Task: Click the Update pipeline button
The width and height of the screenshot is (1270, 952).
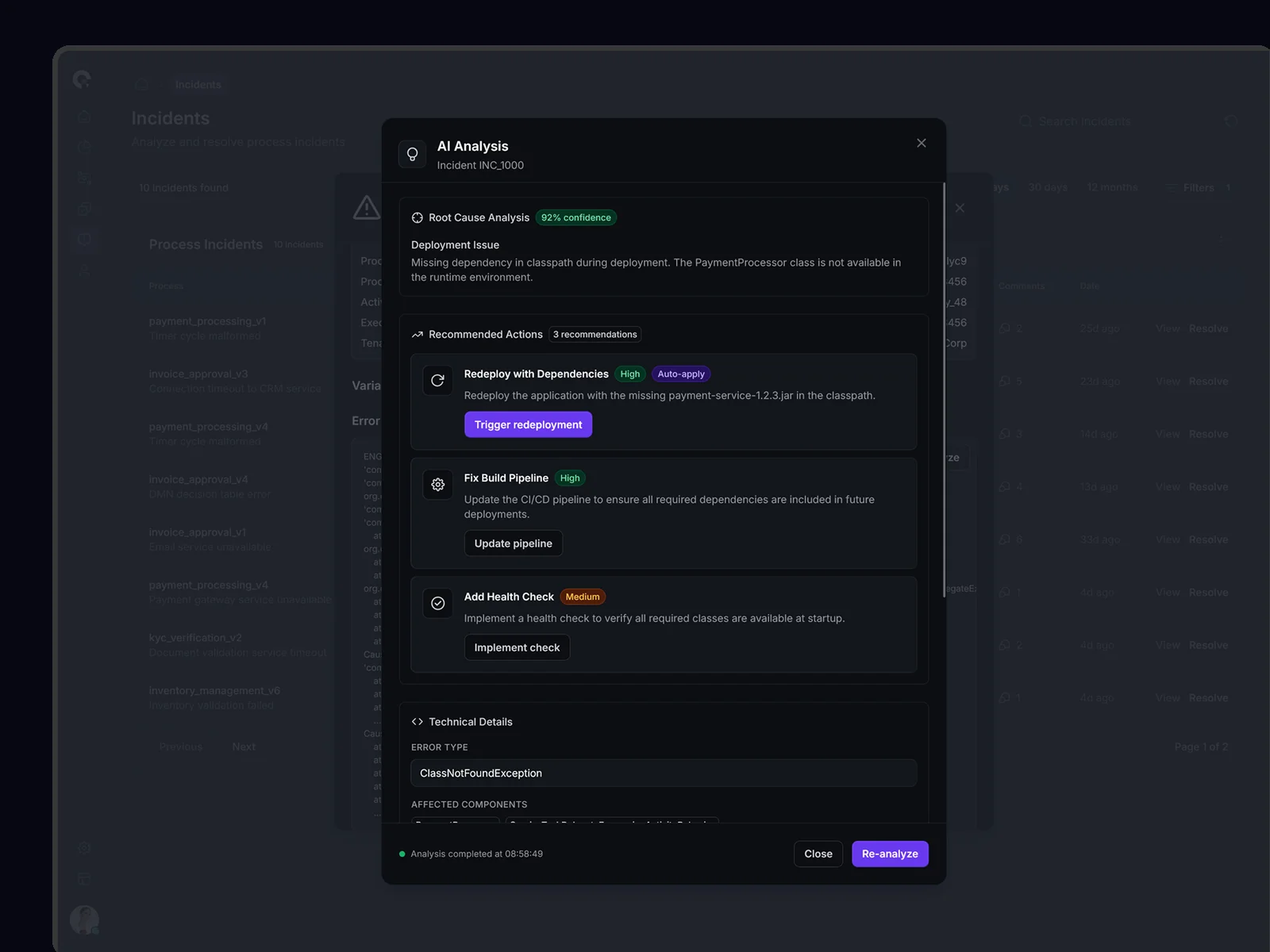Action: (513, 543)
